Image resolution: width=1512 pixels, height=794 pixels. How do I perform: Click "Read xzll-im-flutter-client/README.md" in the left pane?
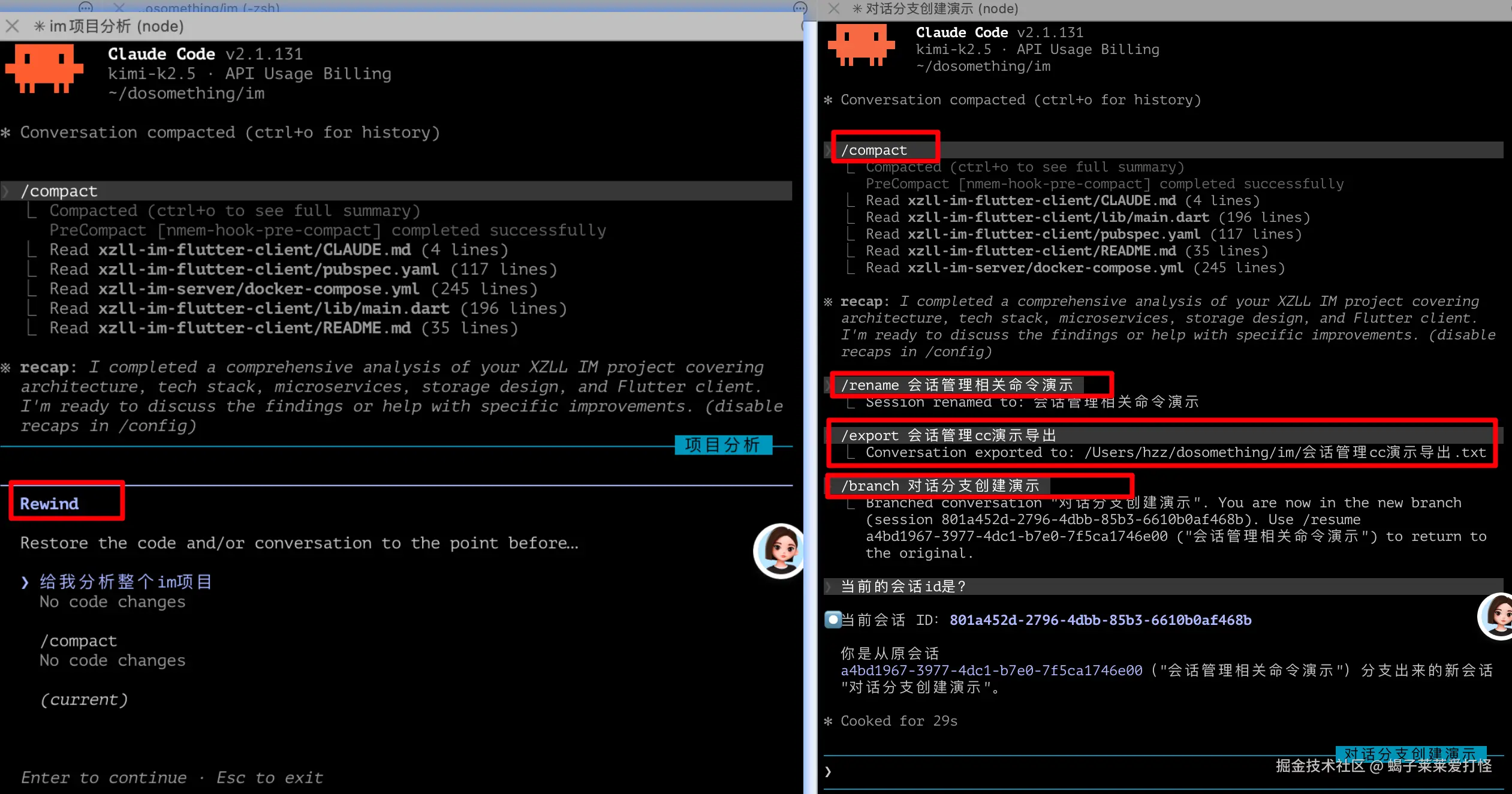pyautogui.click(x=284, y=328)
